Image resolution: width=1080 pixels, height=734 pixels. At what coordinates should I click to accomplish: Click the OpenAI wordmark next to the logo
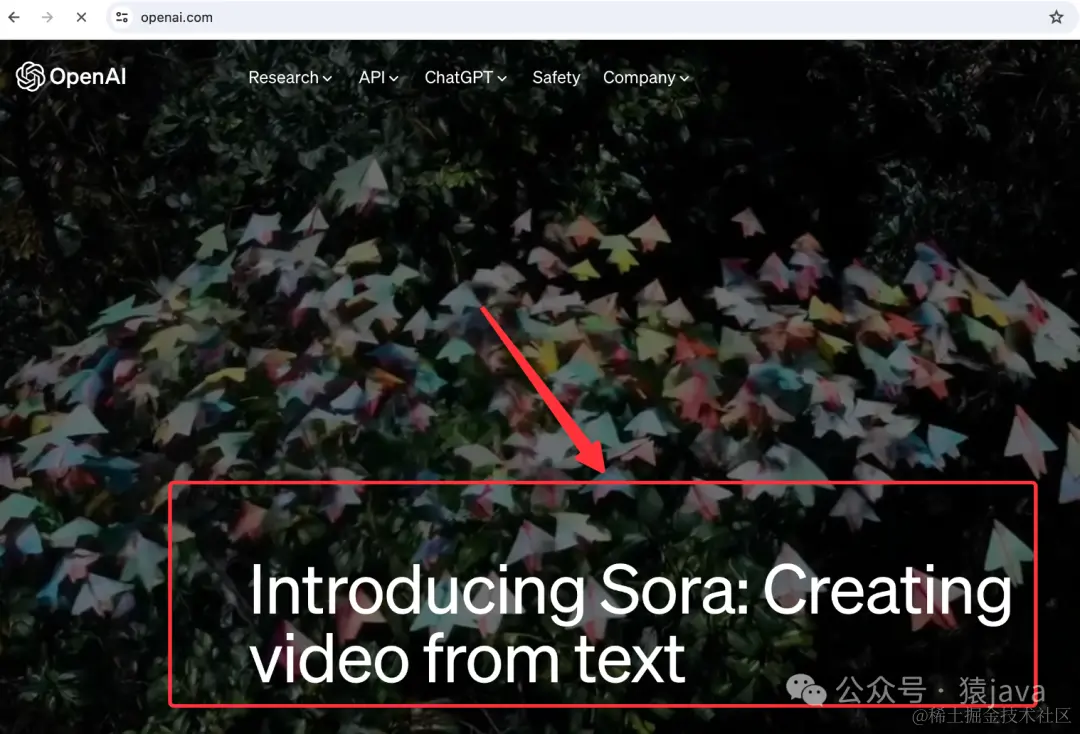88,76
